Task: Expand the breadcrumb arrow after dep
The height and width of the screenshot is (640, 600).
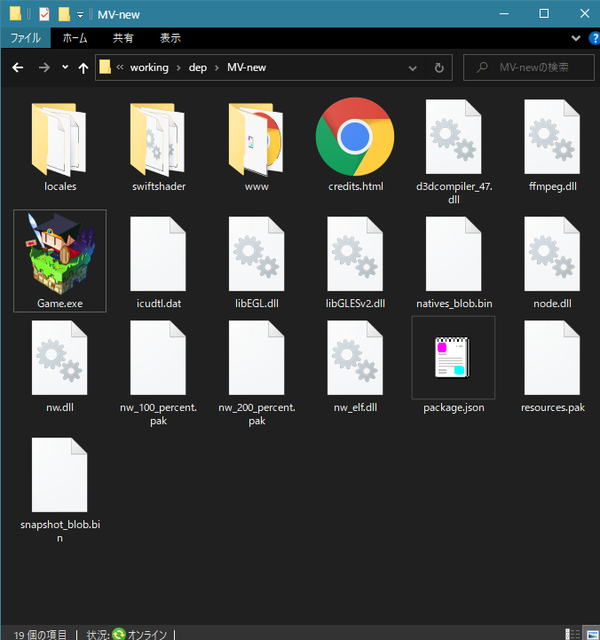Action: point(217,68)
